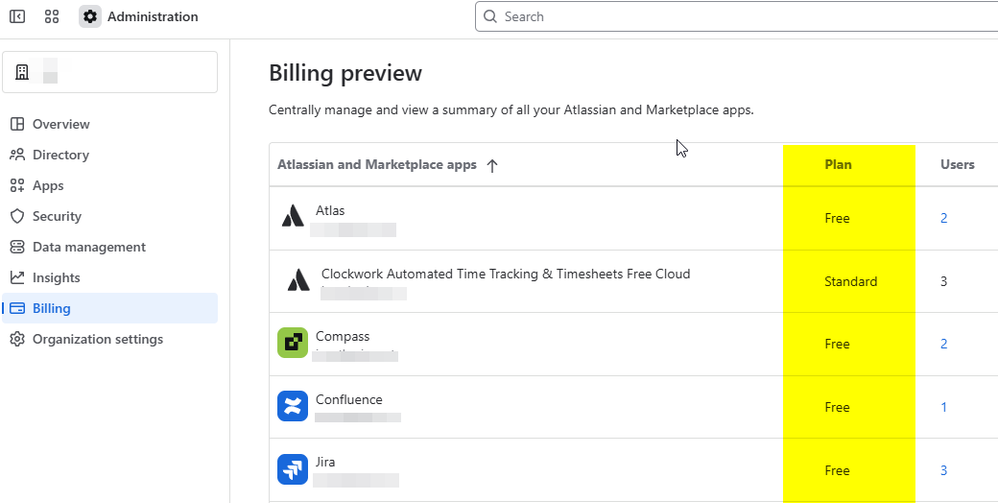Open the Apps section
Viewport: 998px width, 503px height.
pyautogui.click(x=109, y=185)
